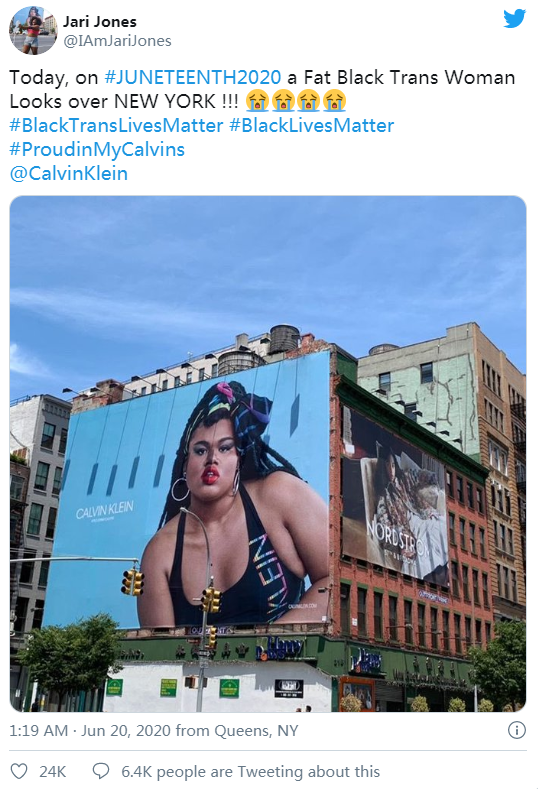Click the 1:19 AM Jun 20, 2020 timestamp
This screenshot has width=538, height=789.
pos(90,730)
